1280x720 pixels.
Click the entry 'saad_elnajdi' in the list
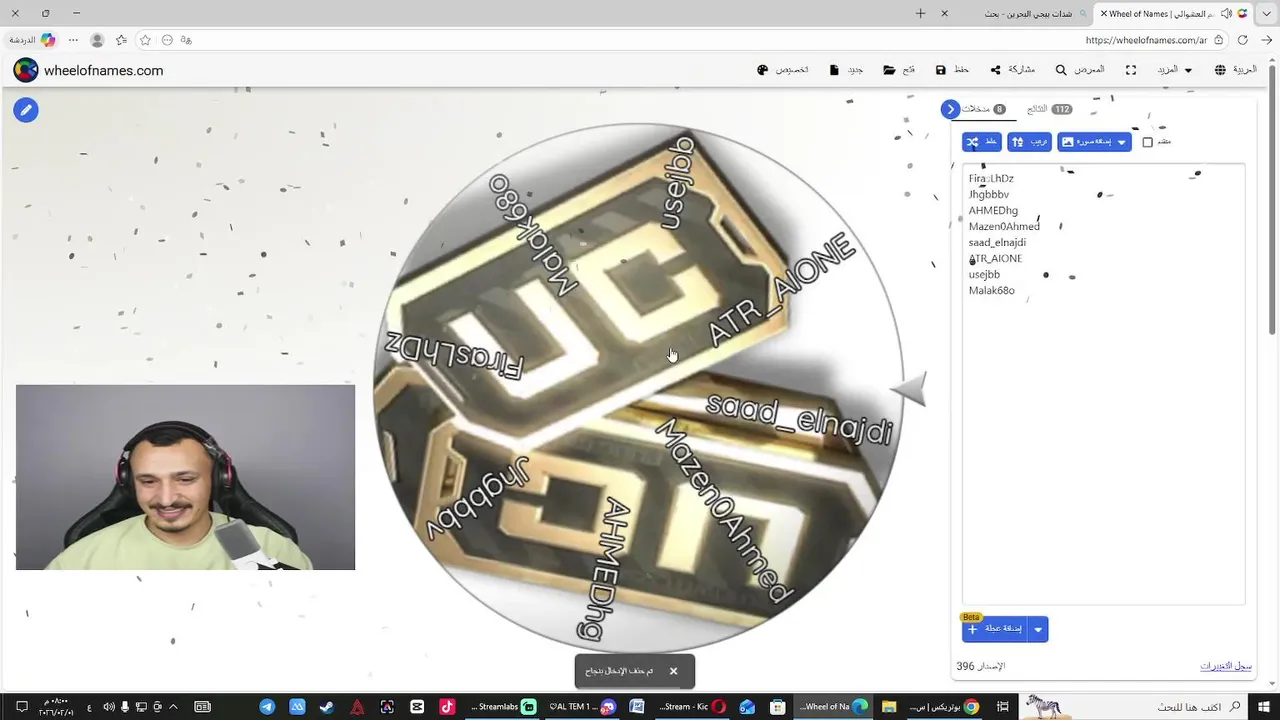pyautogui.click(x=997, y=243)
